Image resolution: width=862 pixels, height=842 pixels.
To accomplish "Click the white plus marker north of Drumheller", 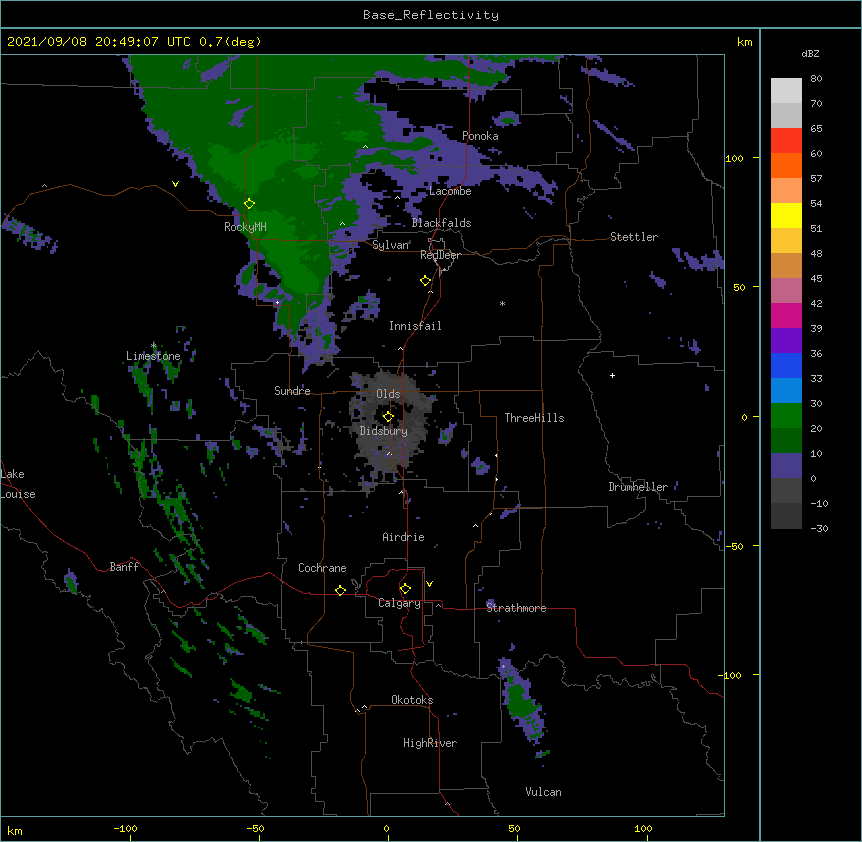I will tap(612, 375).
